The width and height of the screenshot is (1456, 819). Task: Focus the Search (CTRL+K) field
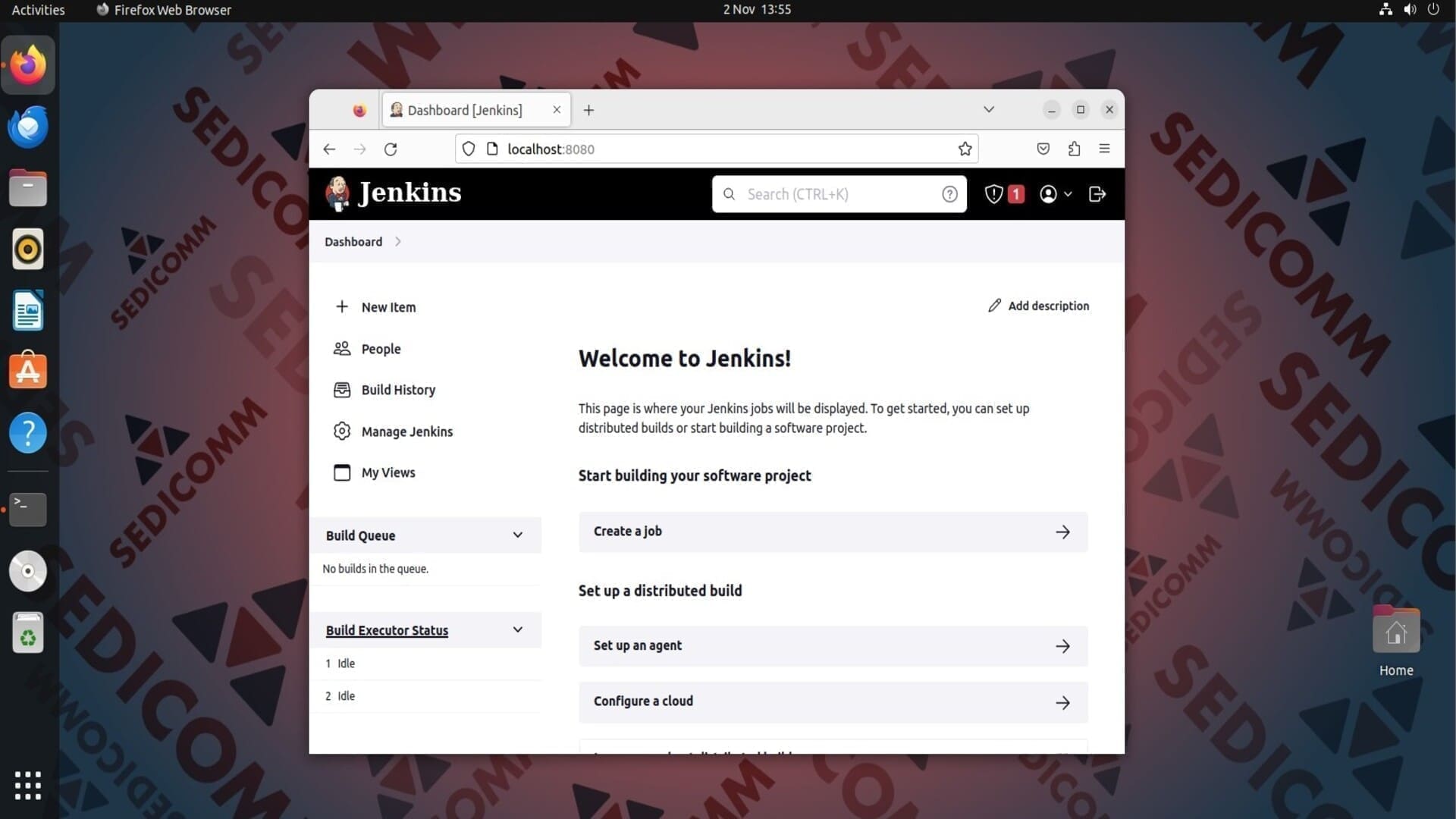click(x=839, y=194)
